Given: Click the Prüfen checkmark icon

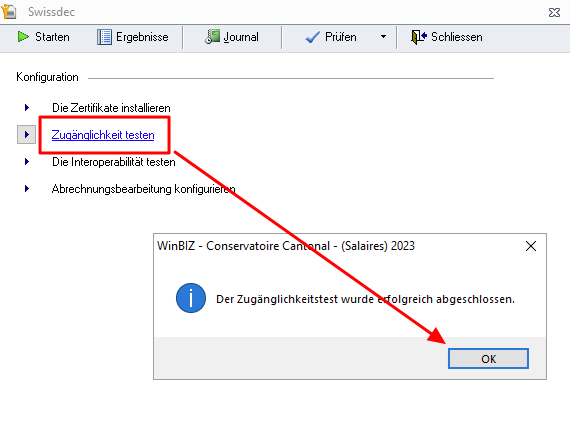Looking at the screenshot, I should pyautogui.click(x=313, y=37).
